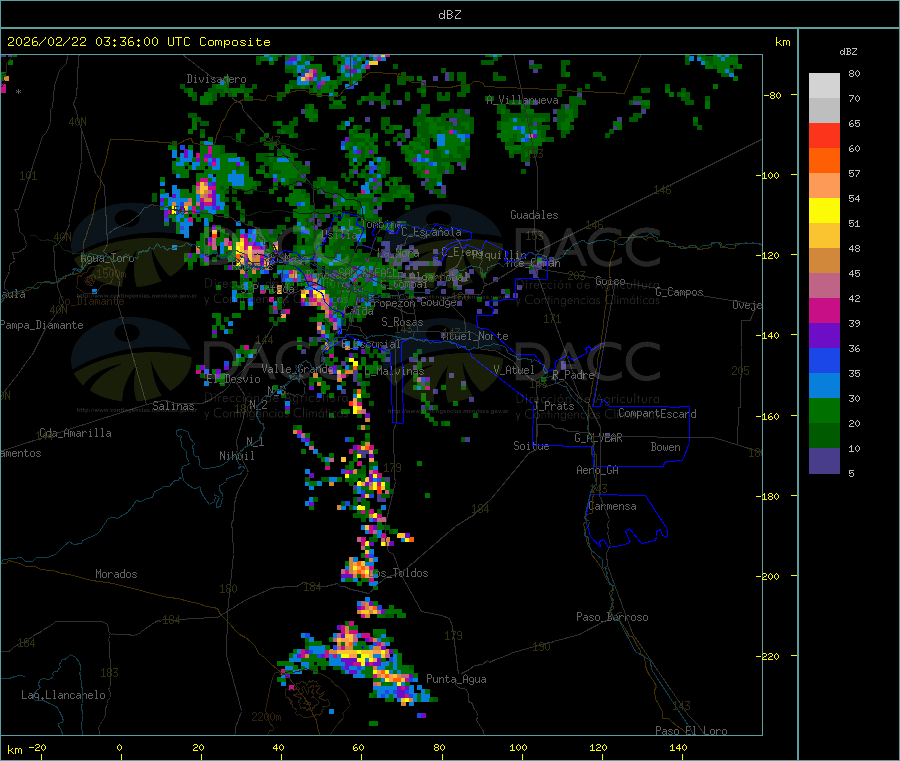Pick the bright green swatch between 30 and 20

pos(824,410)
